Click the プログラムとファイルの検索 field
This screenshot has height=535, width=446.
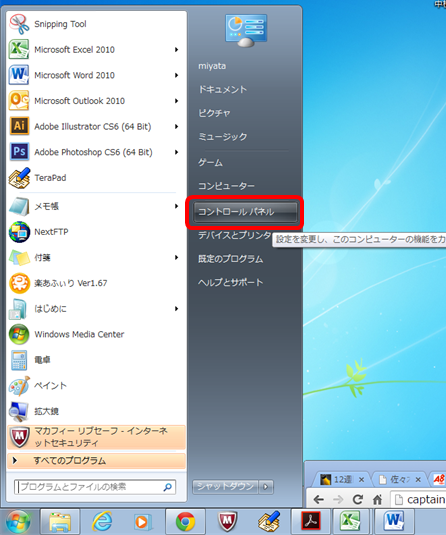95,487
